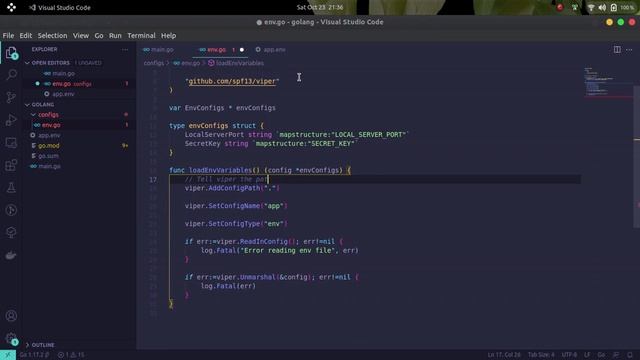Click clock Sat Oct 23 21:36 in top bar
Screen dimensions: 640x360
320,7
